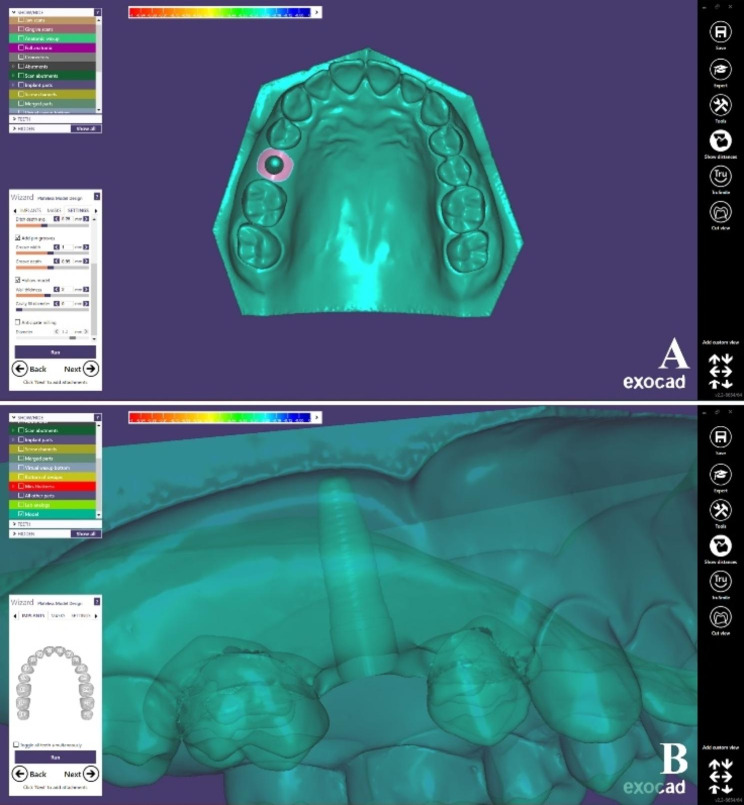Click the Cut view icon in panel B
The height and width of the screenshot is (805, 744).
[720, 617]
